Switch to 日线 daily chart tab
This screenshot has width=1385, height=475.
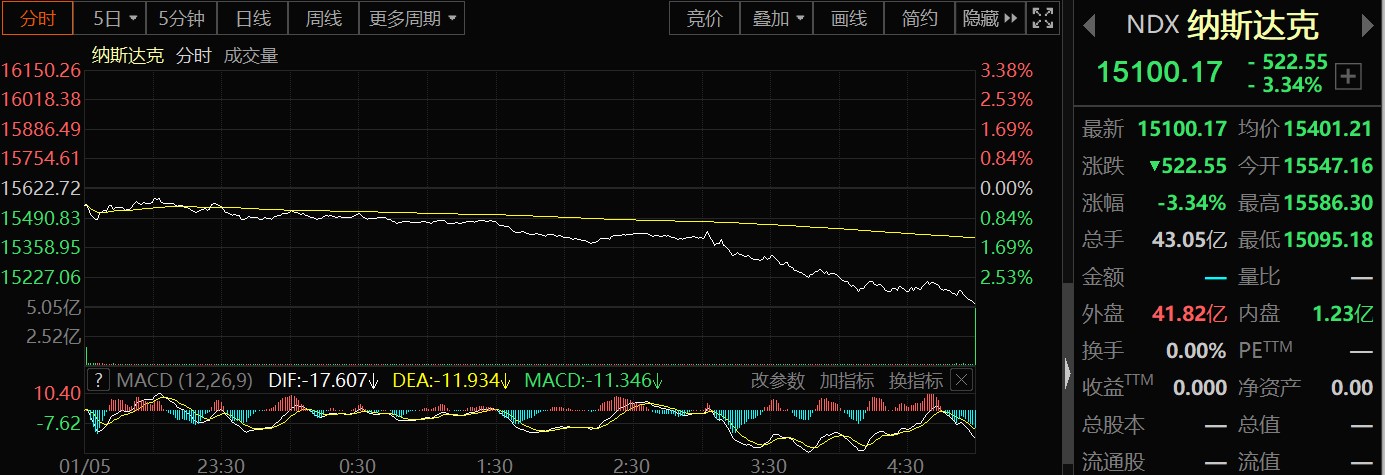pyautogui.click(x=252, y=18)
